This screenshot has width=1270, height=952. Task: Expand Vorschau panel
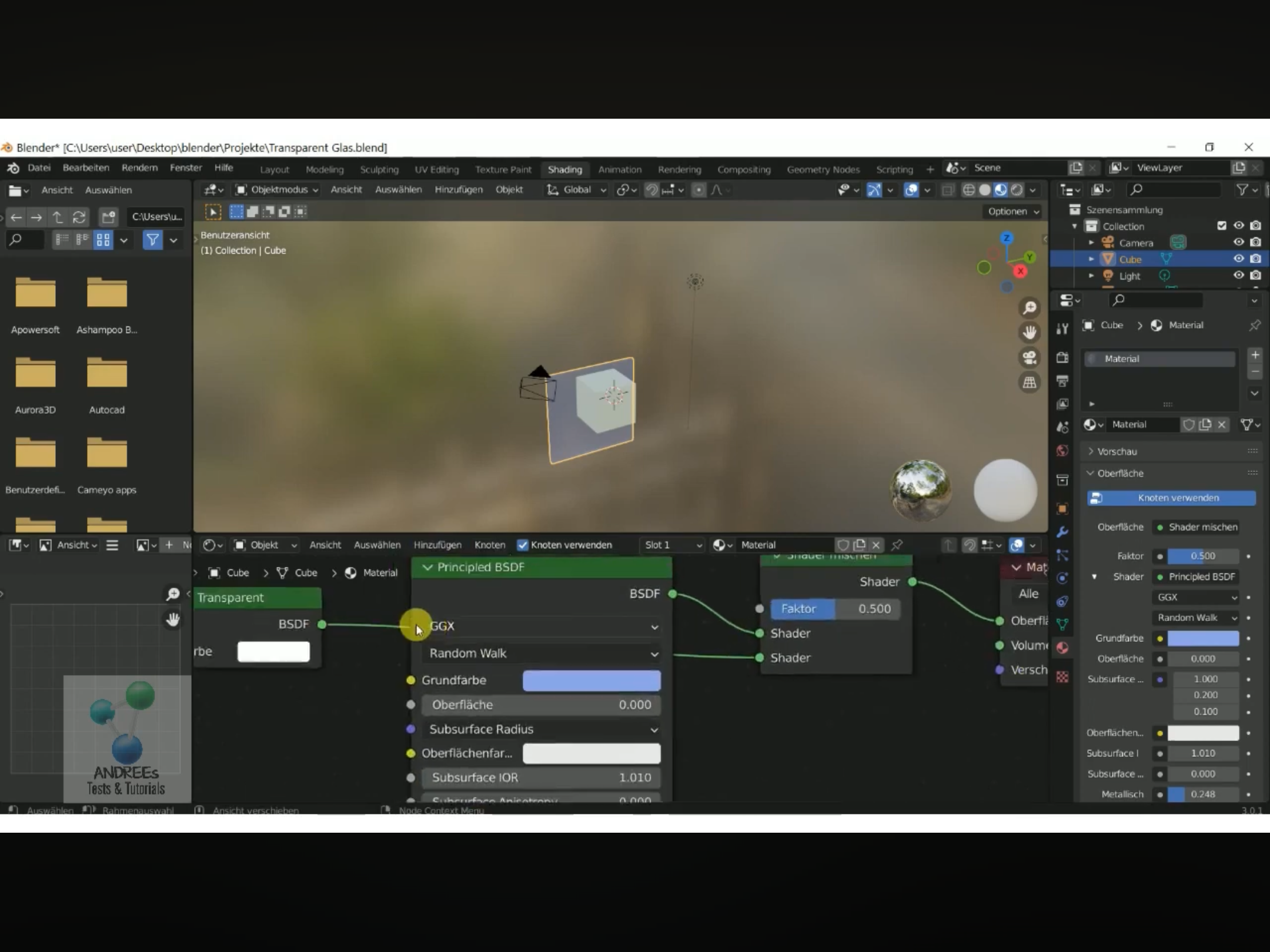[1115, 451]
